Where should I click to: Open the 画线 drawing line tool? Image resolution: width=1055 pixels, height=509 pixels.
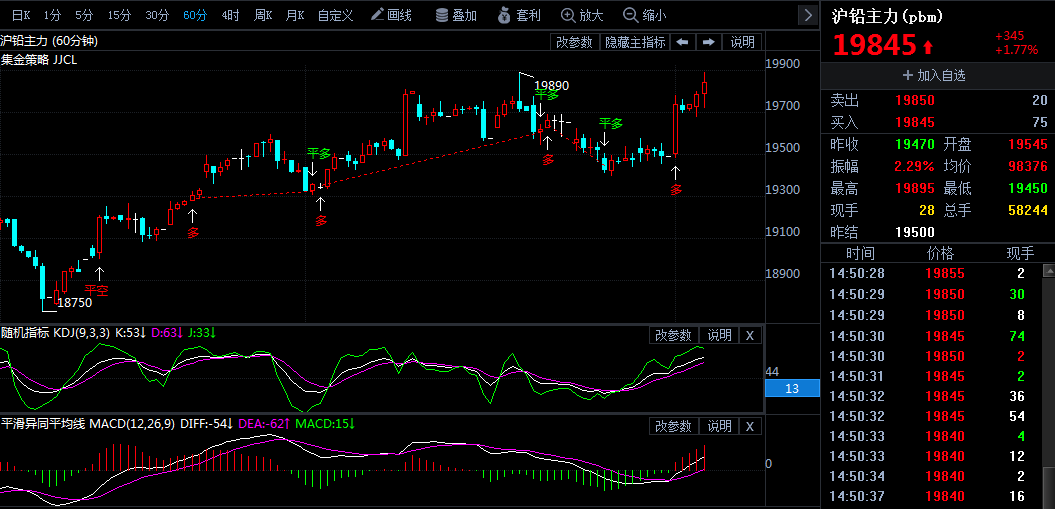point(391,15)
